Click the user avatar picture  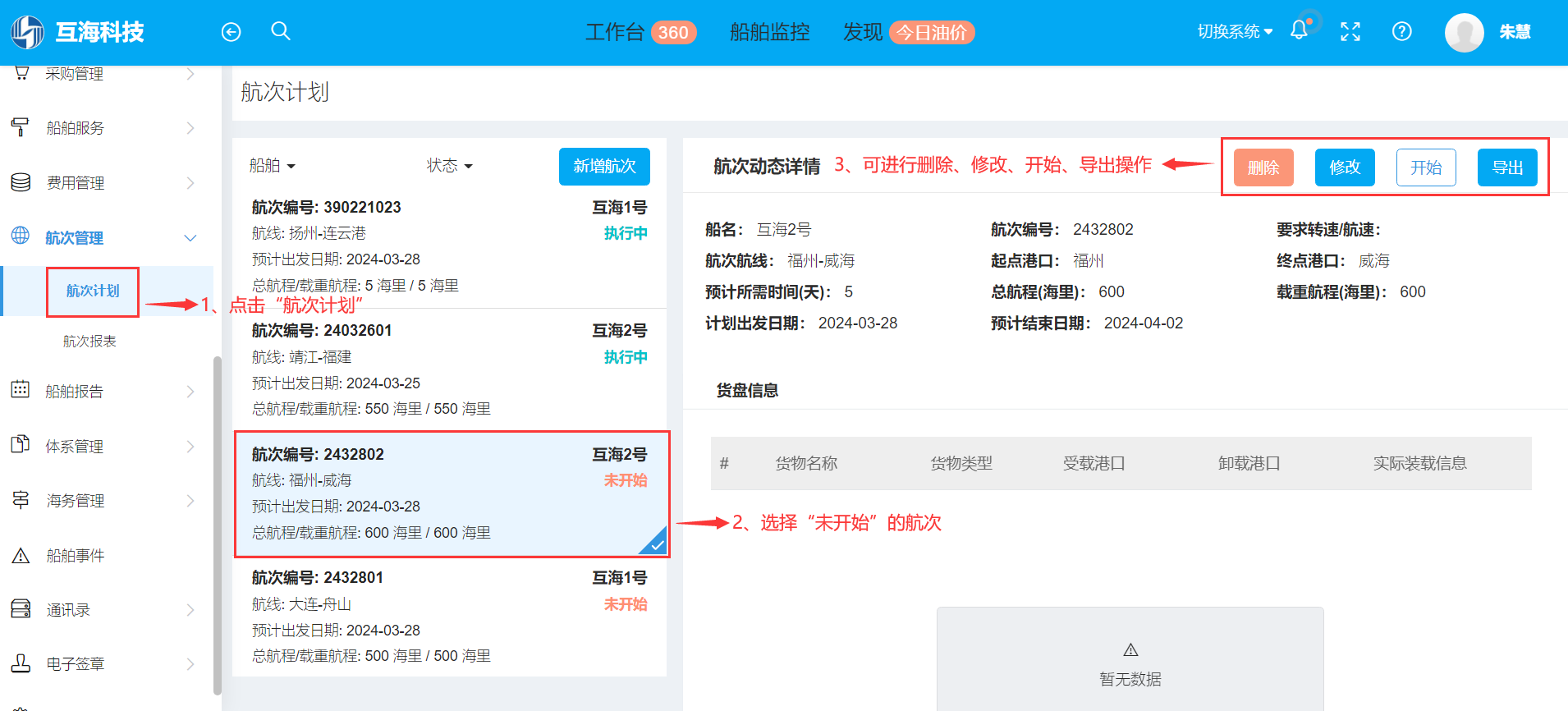(x=1465, y=33)
